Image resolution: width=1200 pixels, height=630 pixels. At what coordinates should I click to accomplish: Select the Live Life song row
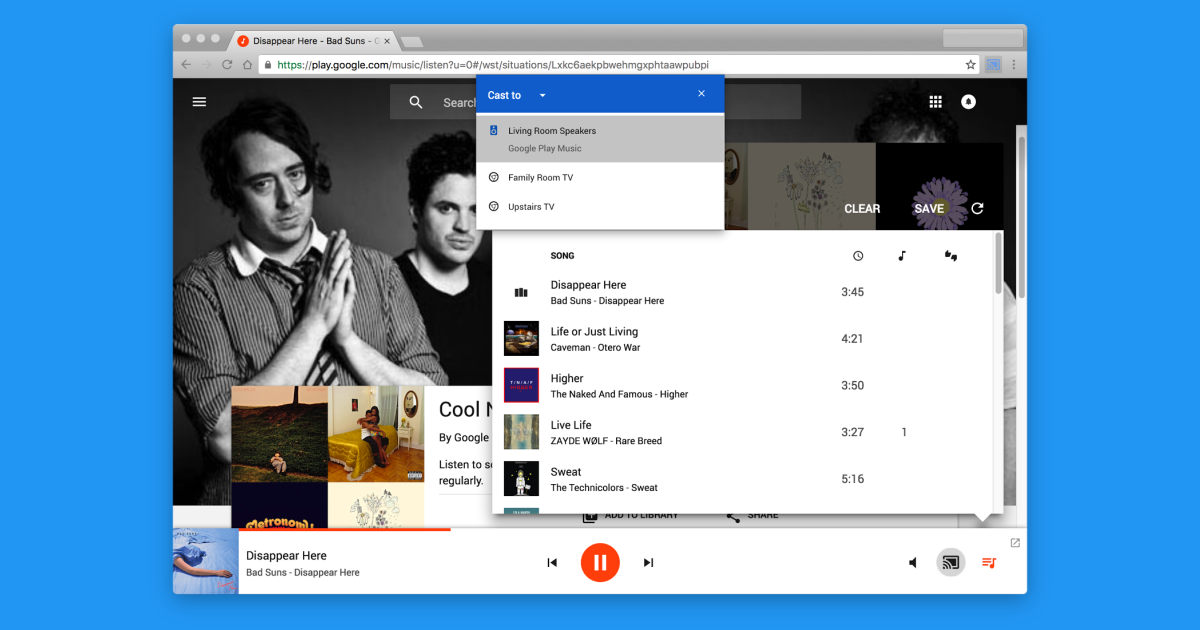click(742, 432)
